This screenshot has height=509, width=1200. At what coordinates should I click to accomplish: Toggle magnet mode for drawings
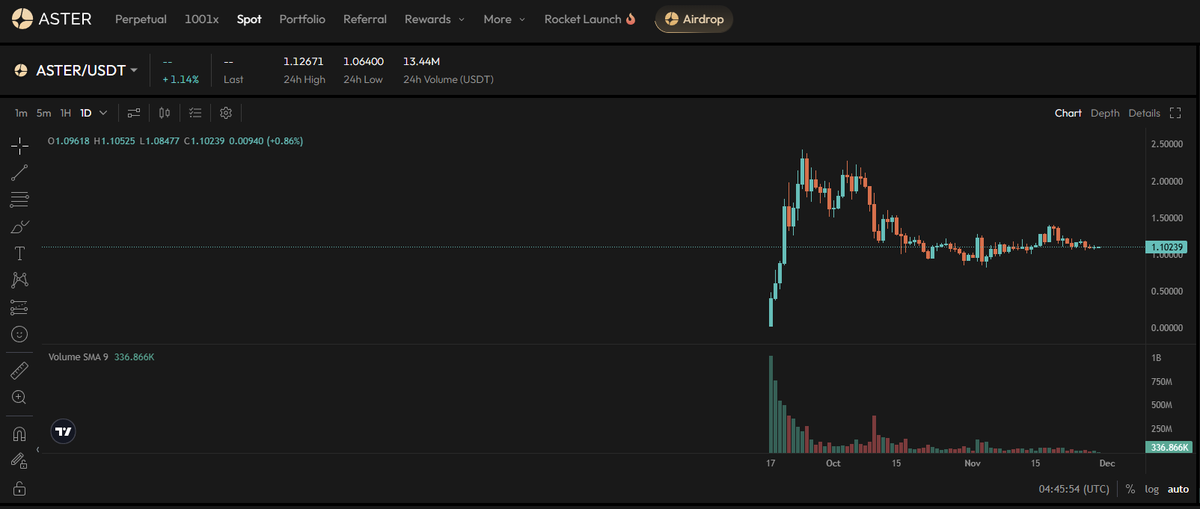pyautogui.click(x=19, y=434)
